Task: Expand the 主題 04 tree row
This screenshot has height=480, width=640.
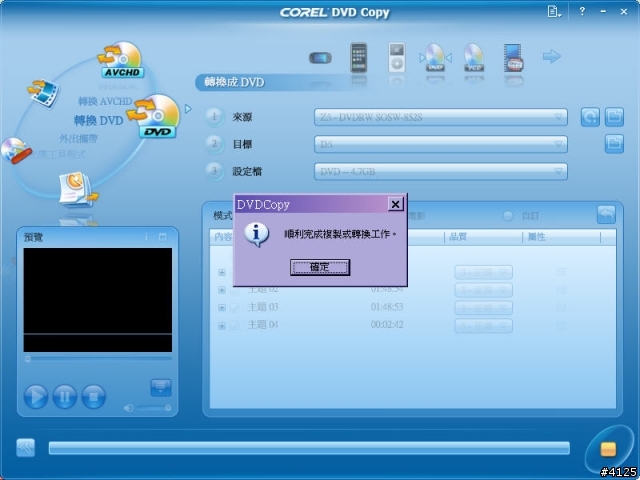Action: pos(222,326)
